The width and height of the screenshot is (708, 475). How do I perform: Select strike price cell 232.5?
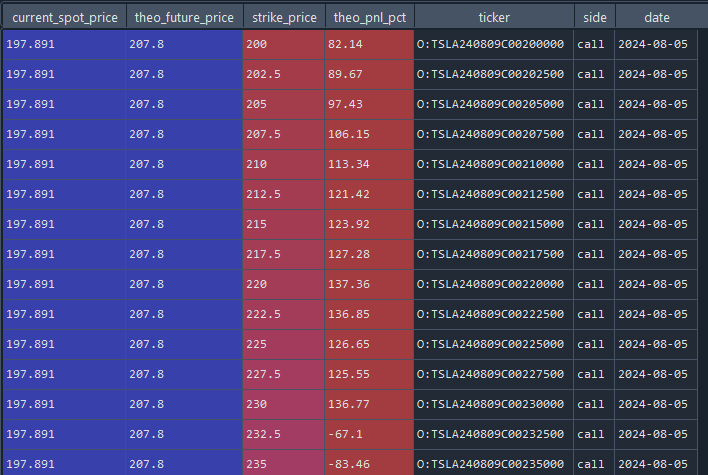coord(284,434)
